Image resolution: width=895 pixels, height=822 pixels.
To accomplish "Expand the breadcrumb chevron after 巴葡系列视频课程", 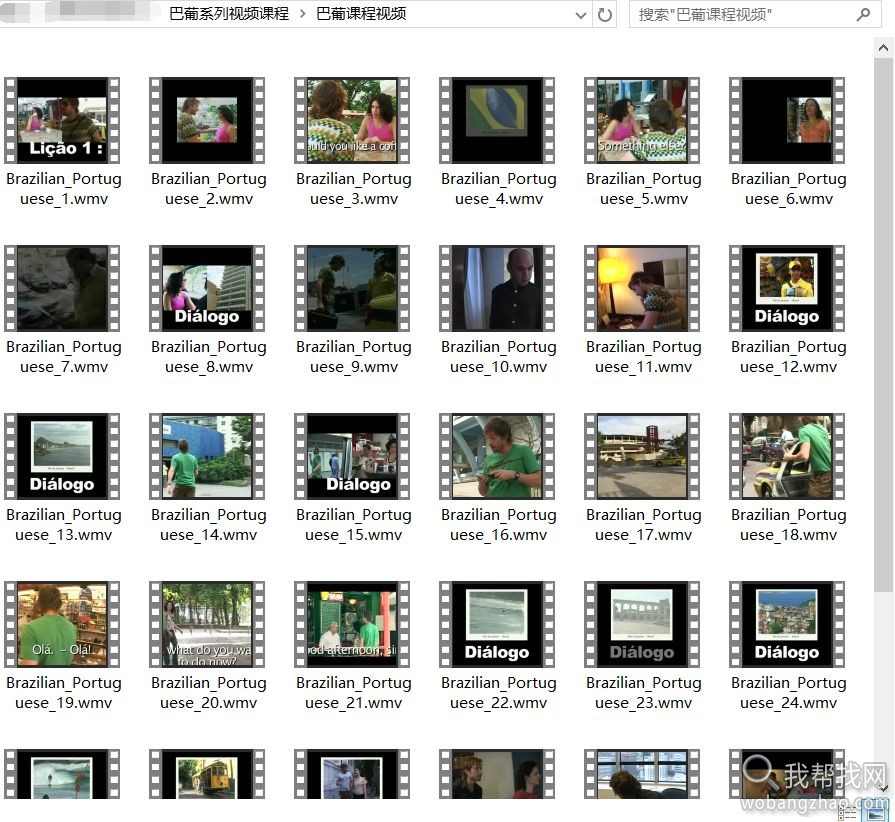I will (303, 14).
